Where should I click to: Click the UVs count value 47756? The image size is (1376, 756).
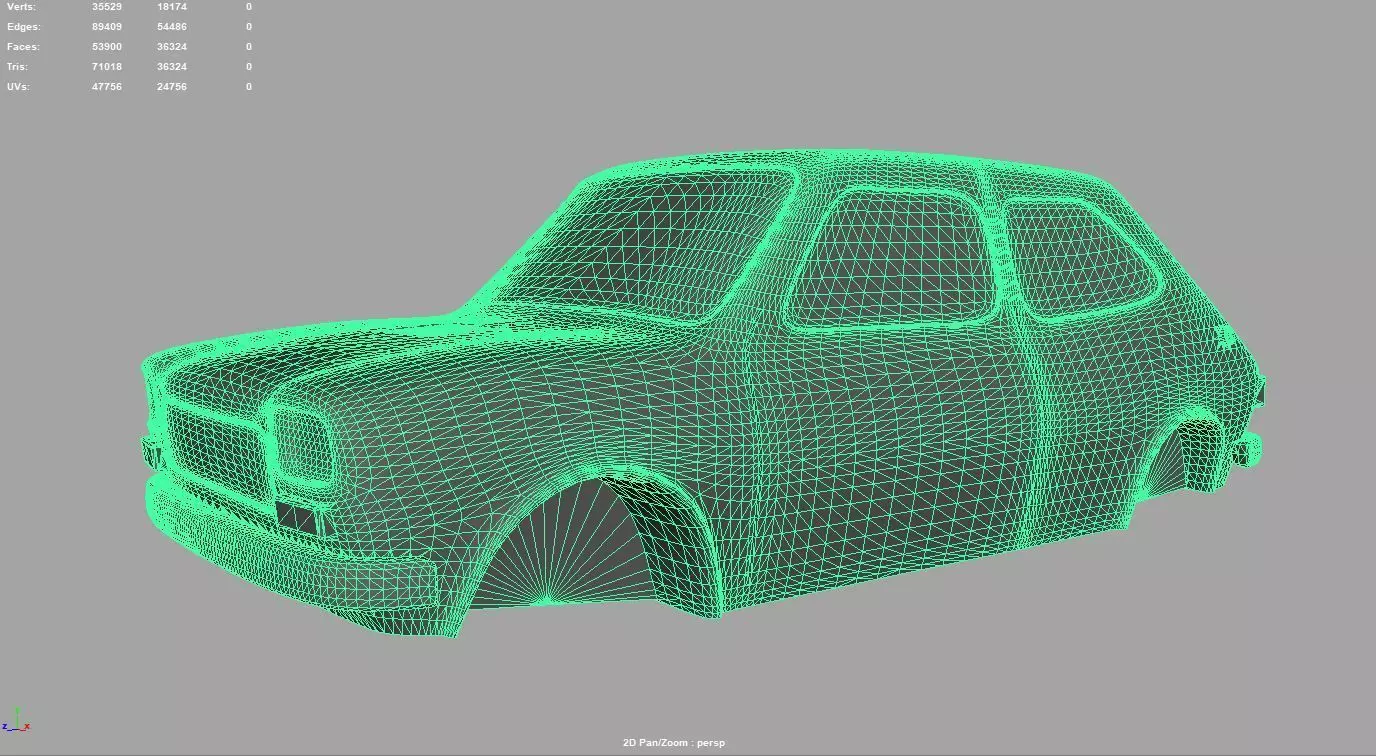[107, 87]
